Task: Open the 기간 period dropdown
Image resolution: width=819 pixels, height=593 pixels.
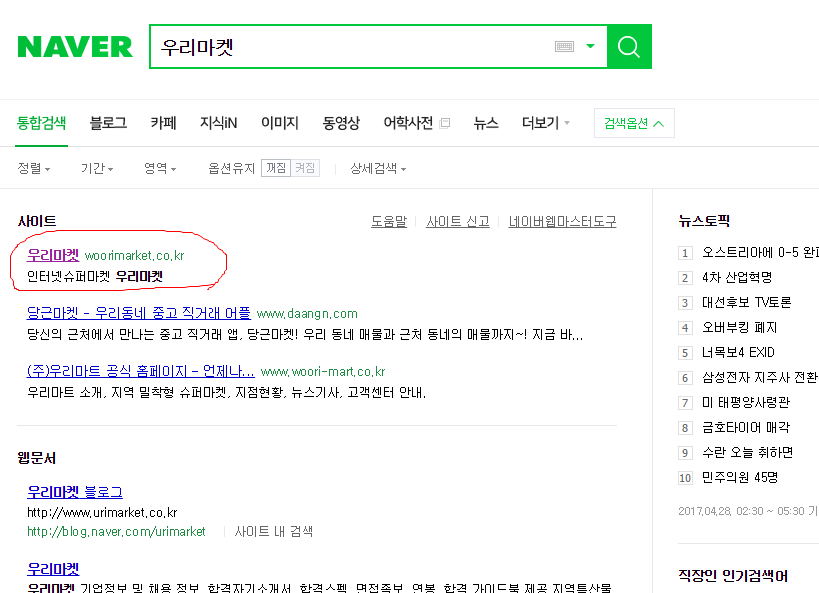Action: pos(97,168)
